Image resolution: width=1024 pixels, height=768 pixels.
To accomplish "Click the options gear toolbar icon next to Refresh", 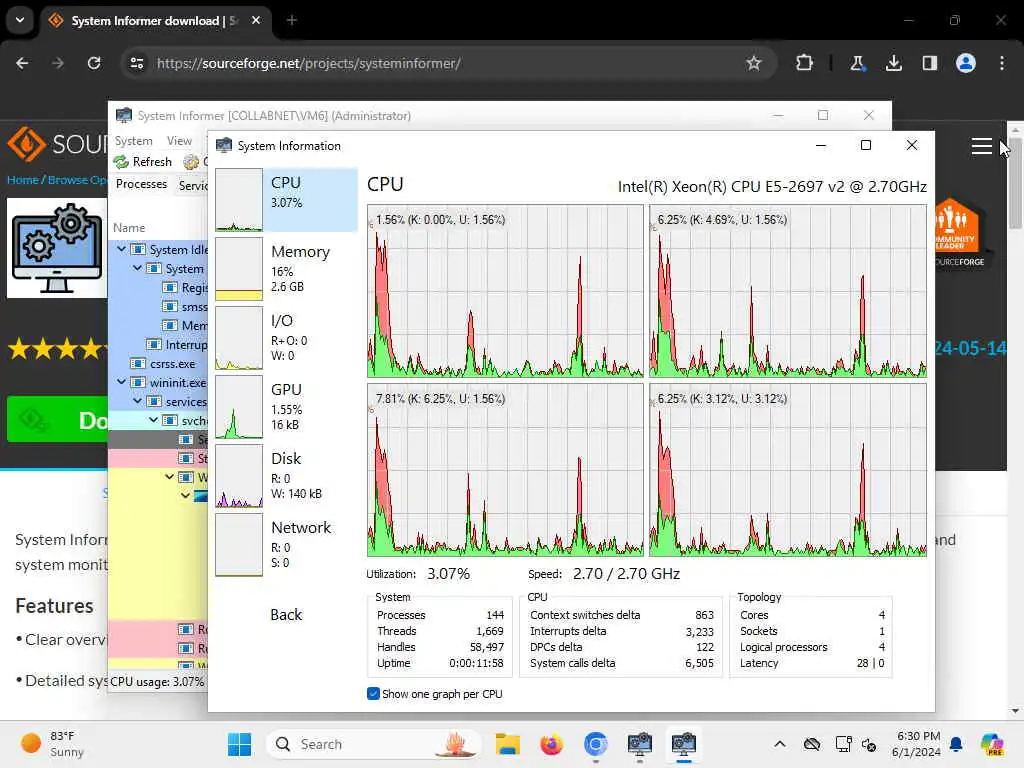I will [x=191, y=161].
